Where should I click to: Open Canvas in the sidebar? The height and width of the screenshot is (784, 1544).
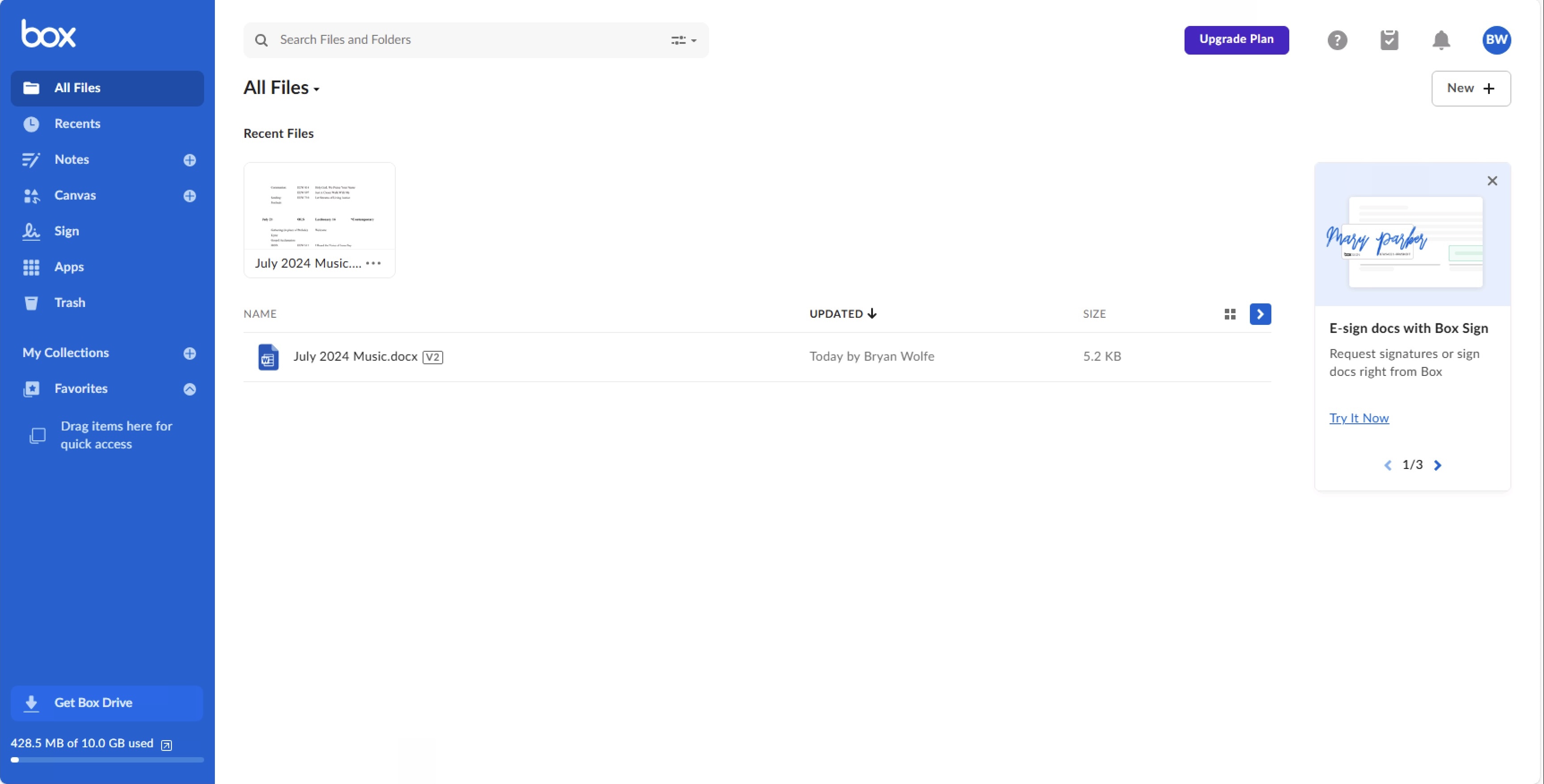pos(75,195)
